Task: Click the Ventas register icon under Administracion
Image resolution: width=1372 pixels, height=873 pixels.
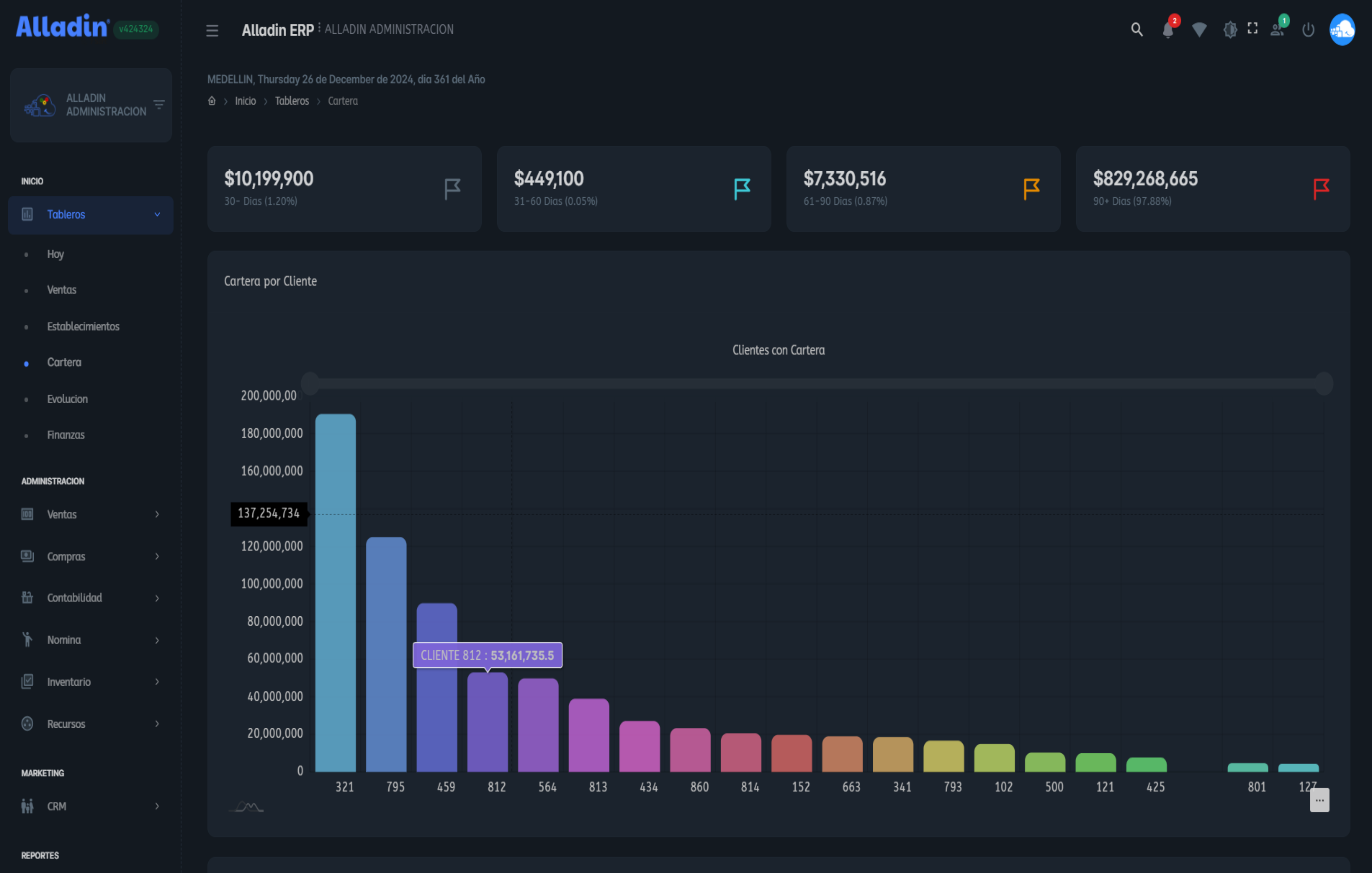Action: pos(27,514)
